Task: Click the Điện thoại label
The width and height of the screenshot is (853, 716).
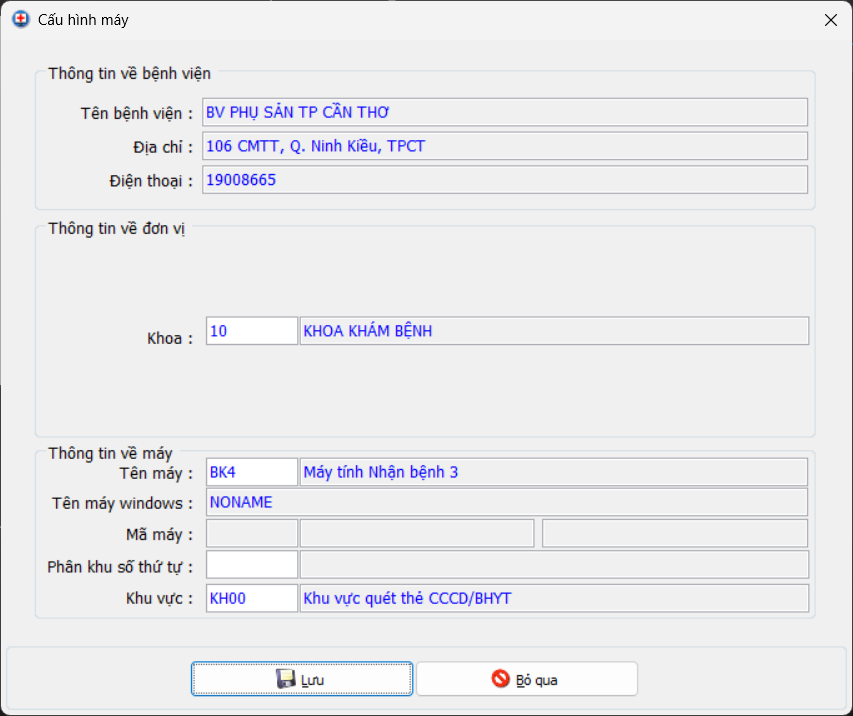Action: [x=151, y=181]
